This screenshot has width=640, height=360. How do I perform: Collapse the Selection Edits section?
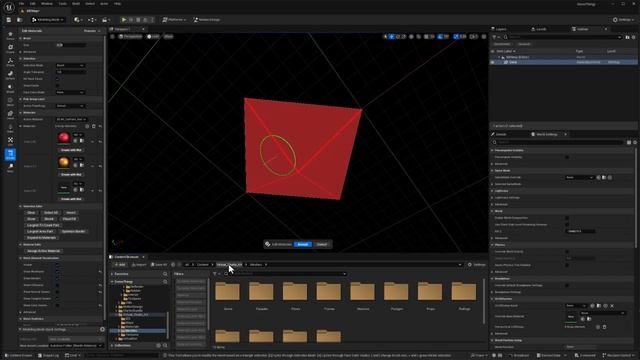click(20, 206)
